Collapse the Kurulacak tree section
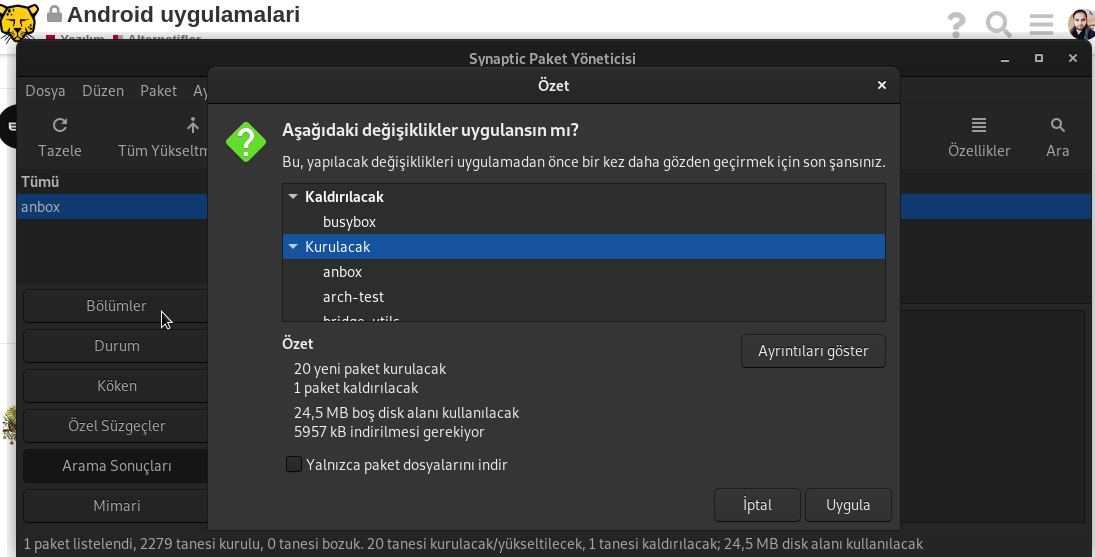 click(x=293, y=247)
